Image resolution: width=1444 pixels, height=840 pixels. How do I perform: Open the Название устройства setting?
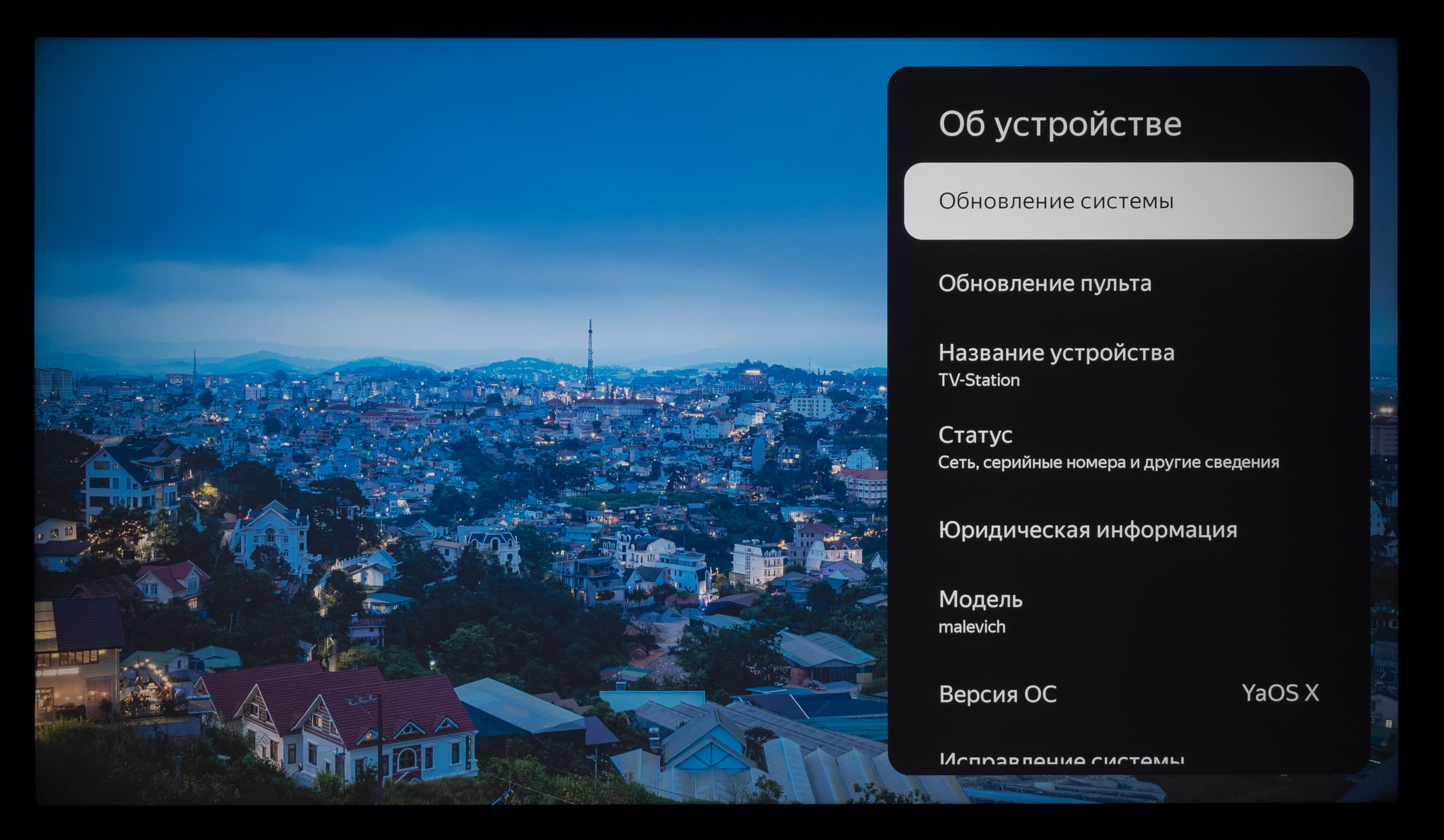(1056, 353)
